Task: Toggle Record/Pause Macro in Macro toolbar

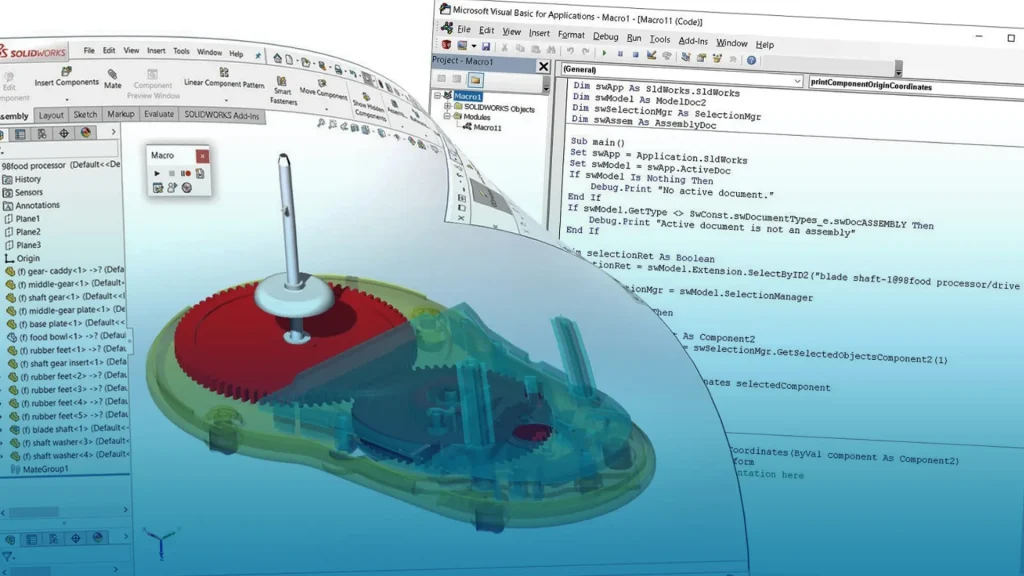Action: click(186, 174)
